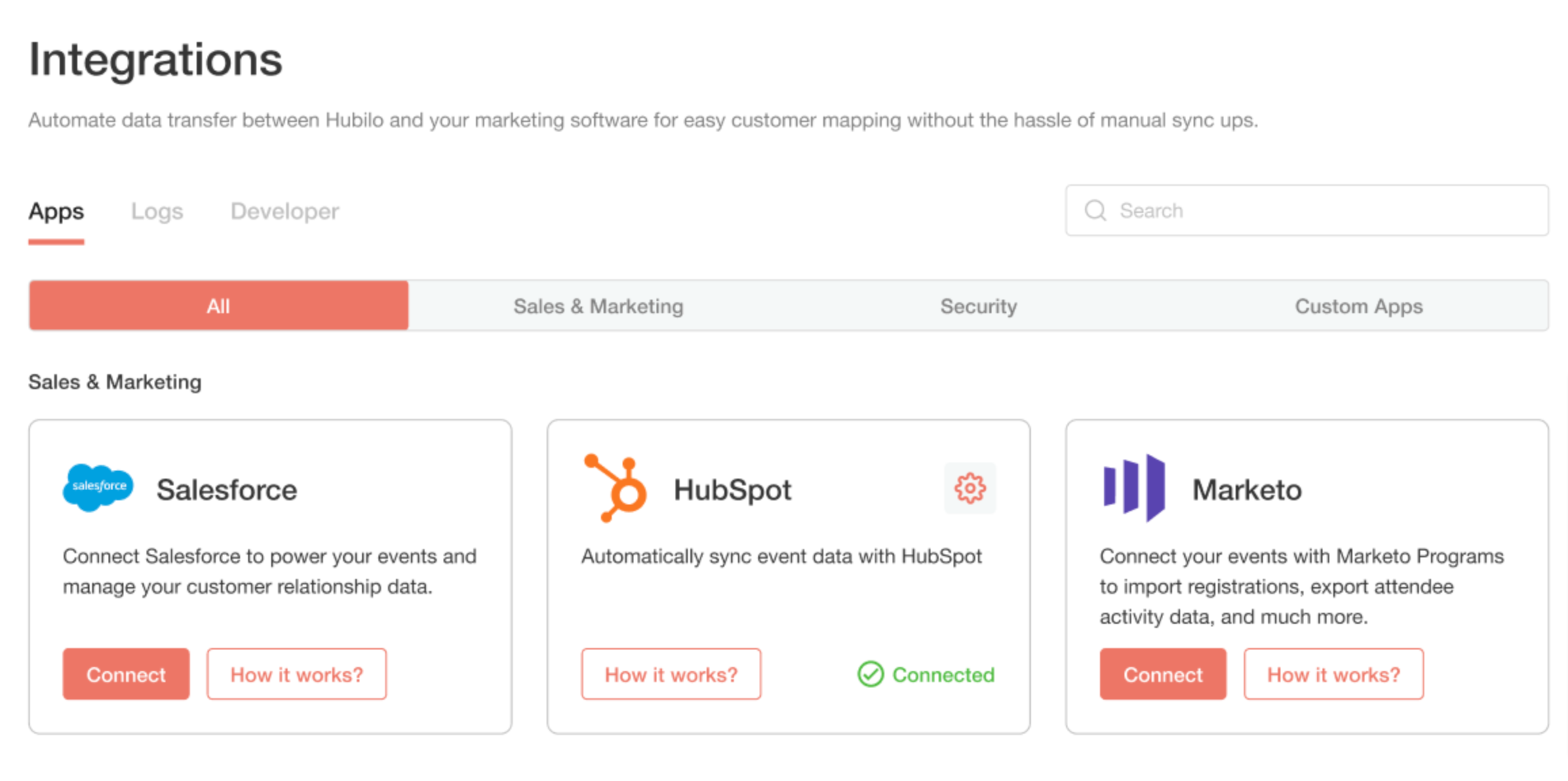Focus the Search integrations field
Screen dimensions: 1568x781
pyautogui.click(x=1307, y=210)
